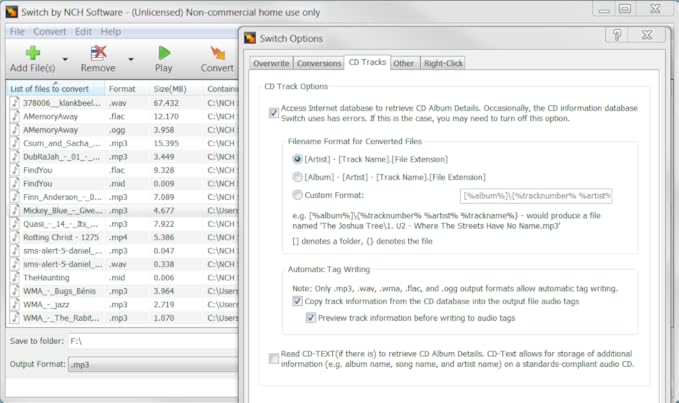Sort by the Containing folder column header

(221, 89)
